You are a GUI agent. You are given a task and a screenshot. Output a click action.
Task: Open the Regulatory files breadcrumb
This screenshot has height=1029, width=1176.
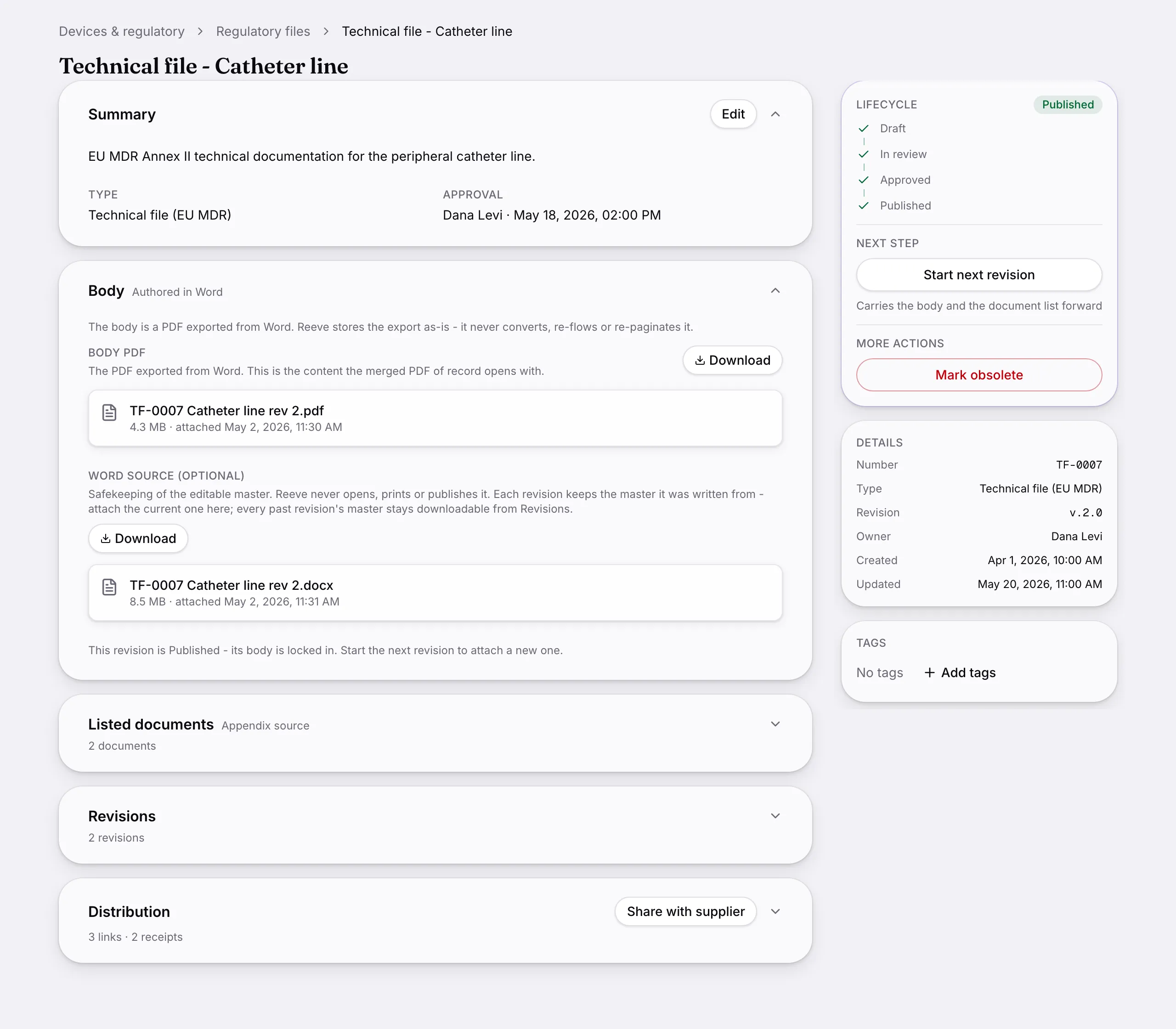point(263,32)
